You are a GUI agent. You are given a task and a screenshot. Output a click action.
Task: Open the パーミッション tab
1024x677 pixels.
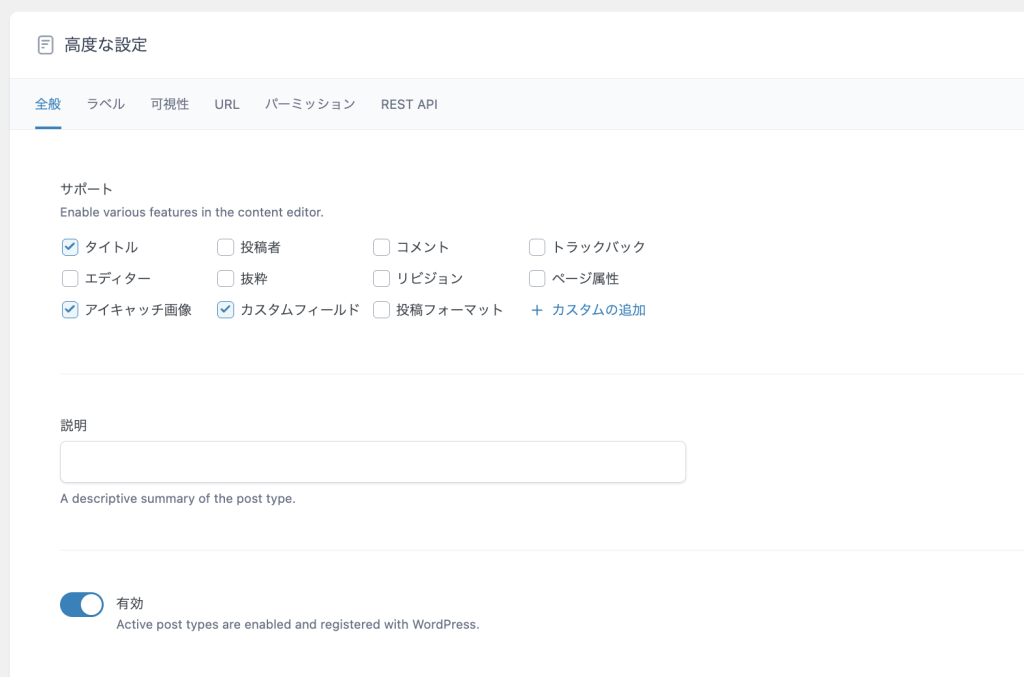[x=310, y=104]
